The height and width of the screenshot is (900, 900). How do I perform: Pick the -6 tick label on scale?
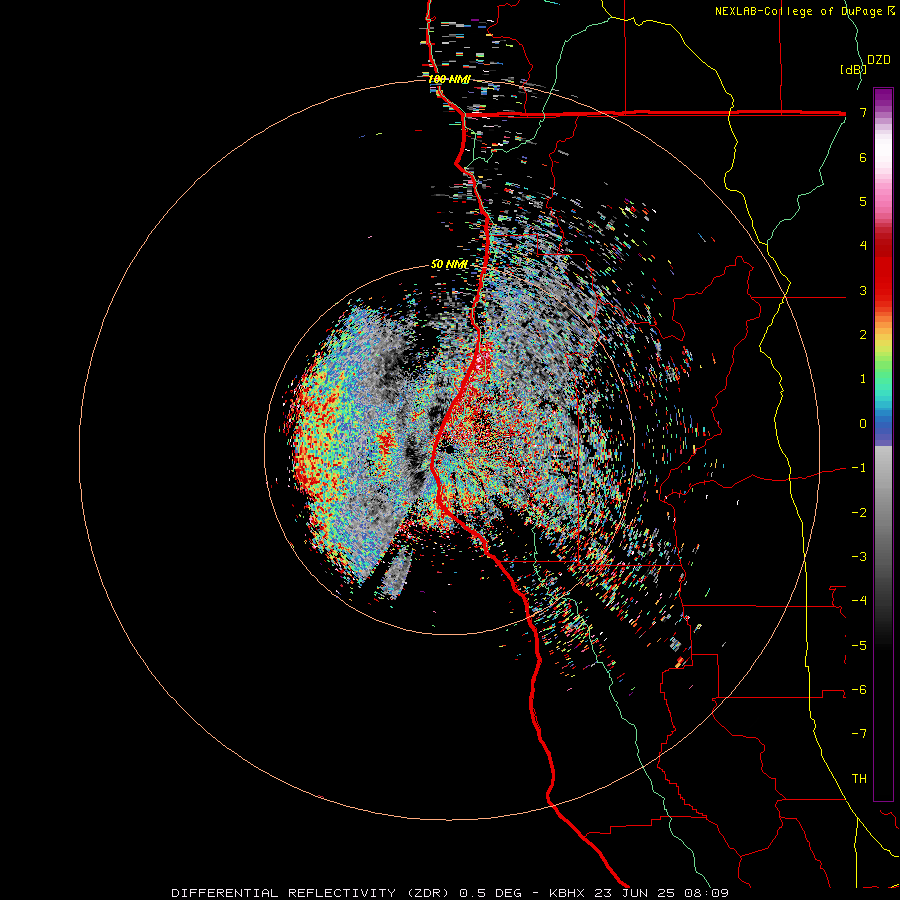(859, 690)
